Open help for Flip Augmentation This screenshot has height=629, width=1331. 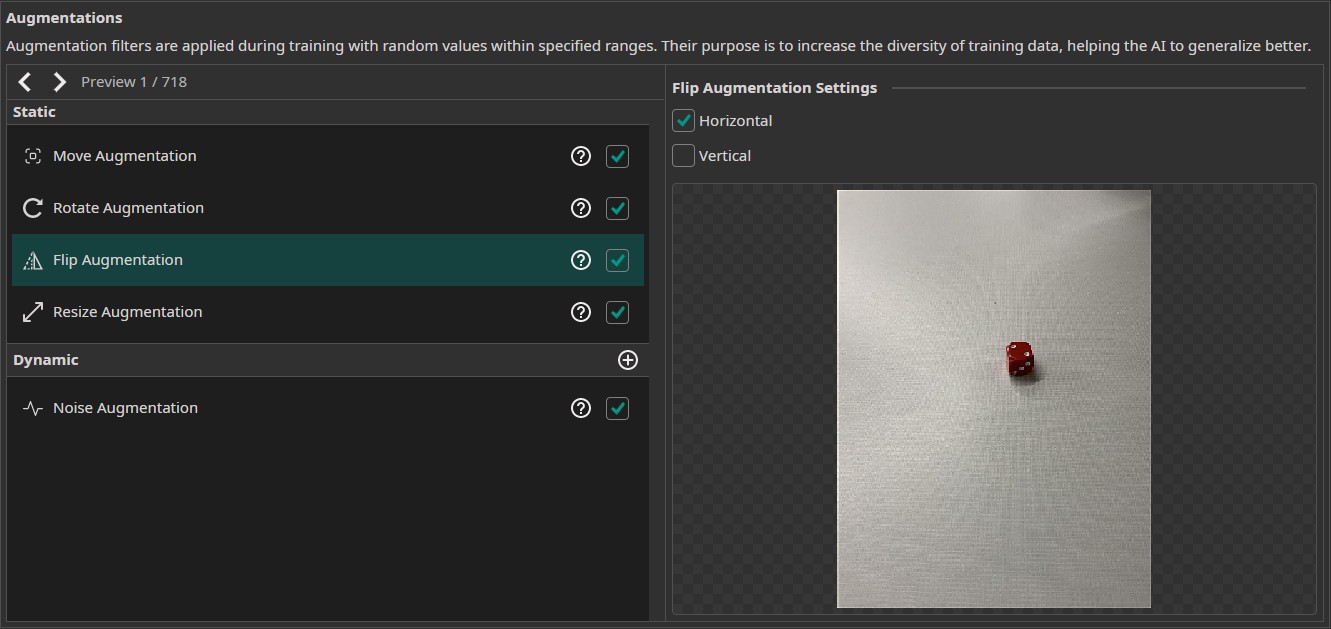[580, 260]
